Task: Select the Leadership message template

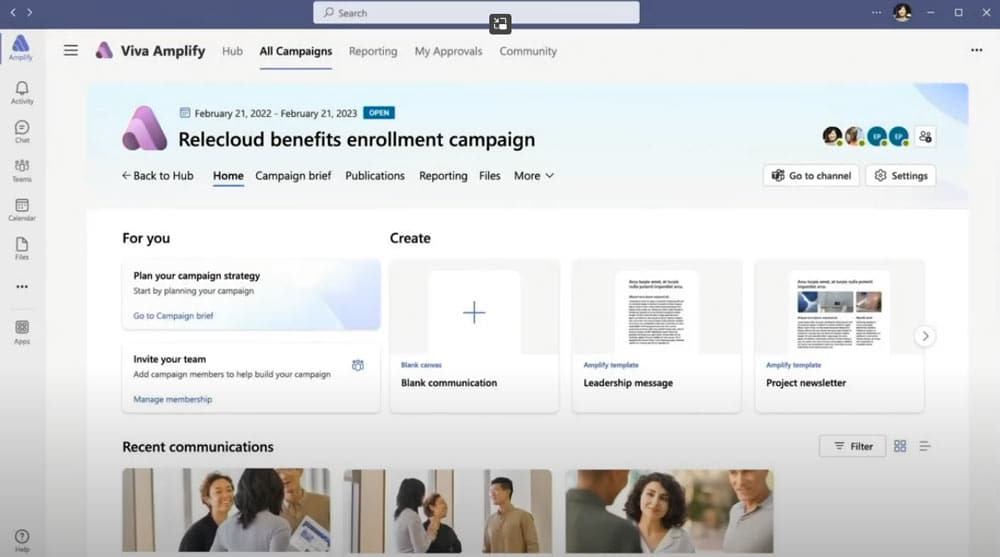Action: click(x=657, y=336)
